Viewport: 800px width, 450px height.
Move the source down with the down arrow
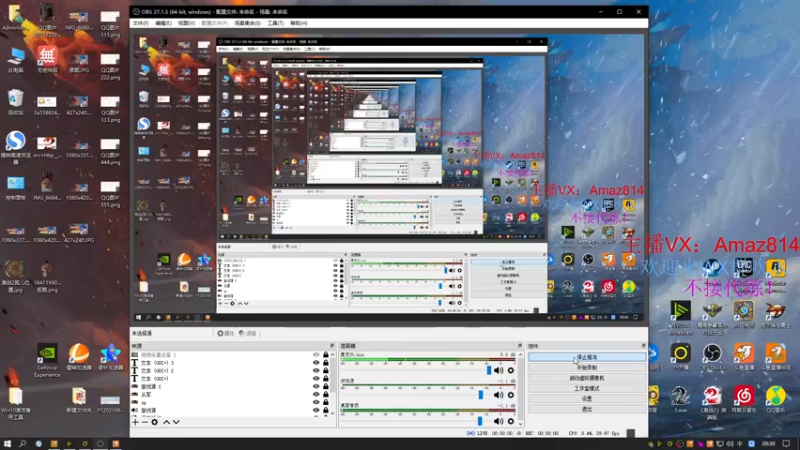click(x=176, y=422)
